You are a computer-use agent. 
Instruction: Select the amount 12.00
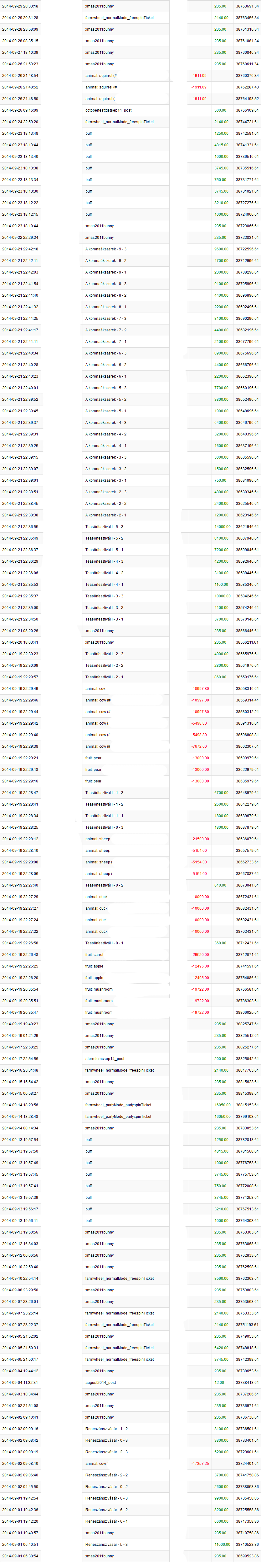pyautogui.click(x=219, y=1382)
